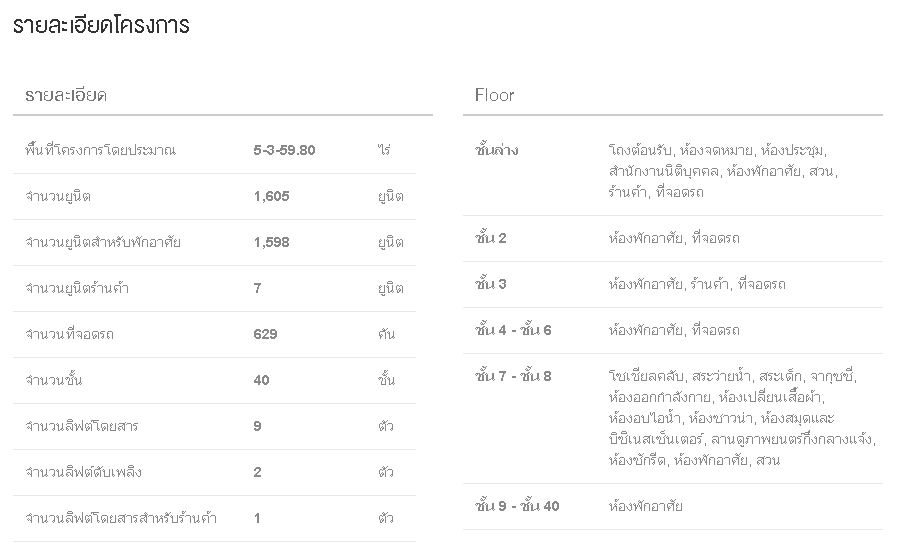Click the จำนวนลิฟต์โดยสาร label

[82, 426]
